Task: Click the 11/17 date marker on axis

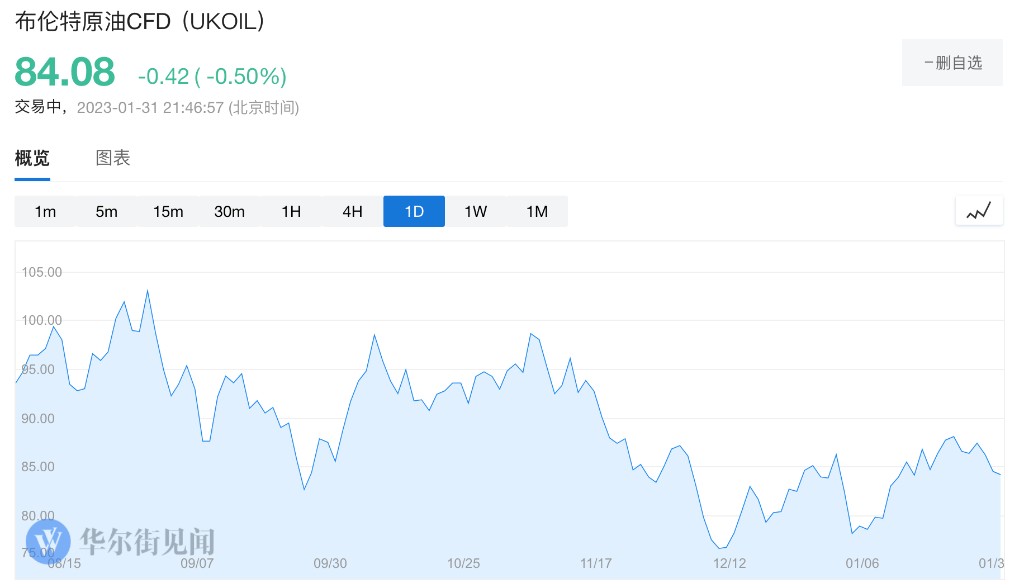Action: point(595,563)
